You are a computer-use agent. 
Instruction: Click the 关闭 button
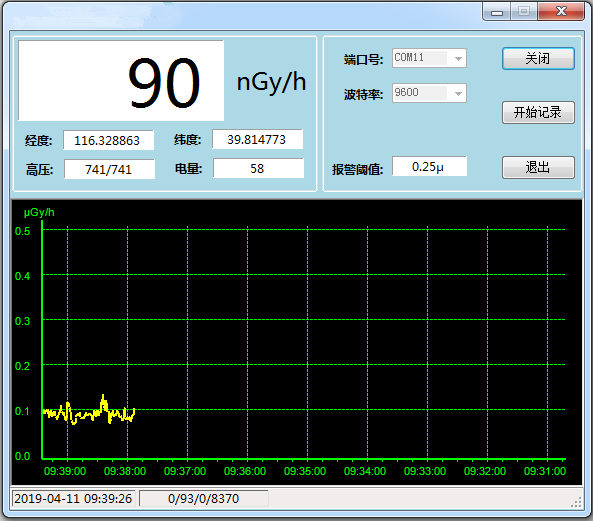click(x=538, y=59)
